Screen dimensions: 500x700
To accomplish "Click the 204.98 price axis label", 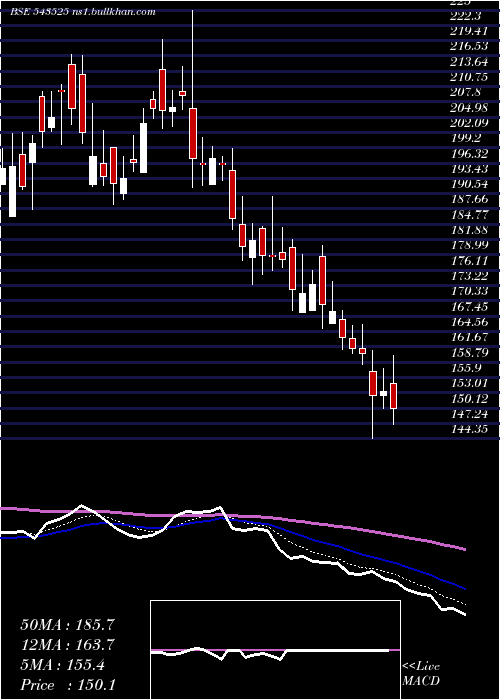I will 468,107.
